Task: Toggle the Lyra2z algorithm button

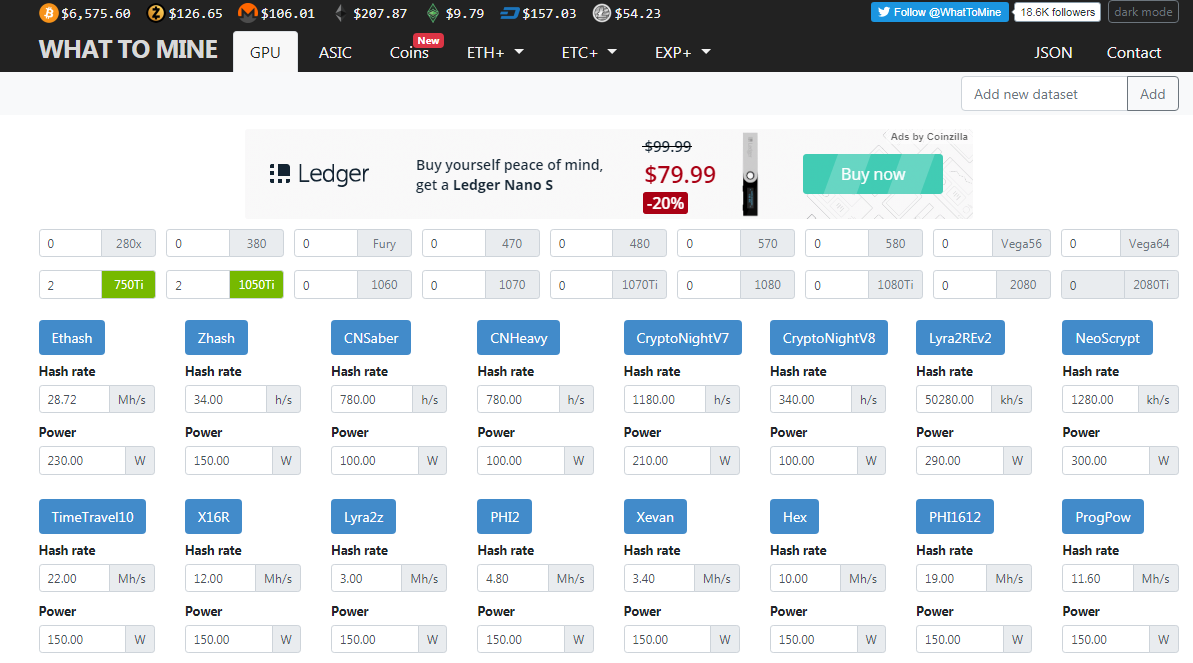Action: coord(364,517)
